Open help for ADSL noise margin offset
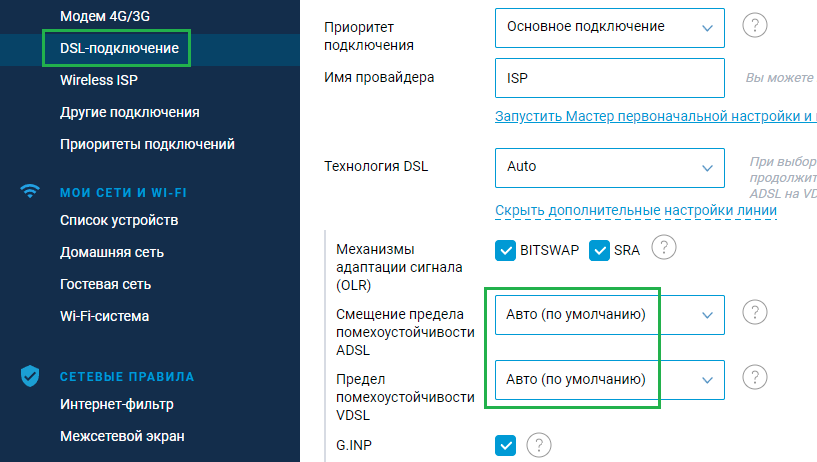 click(x=755, y=313)
